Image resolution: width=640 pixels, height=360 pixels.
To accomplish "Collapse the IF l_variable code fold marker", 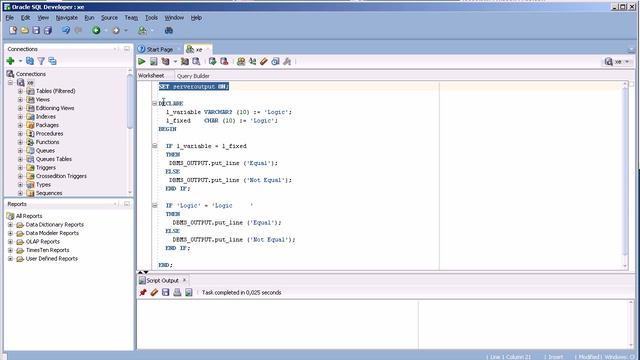I will [x=155, y=146].
